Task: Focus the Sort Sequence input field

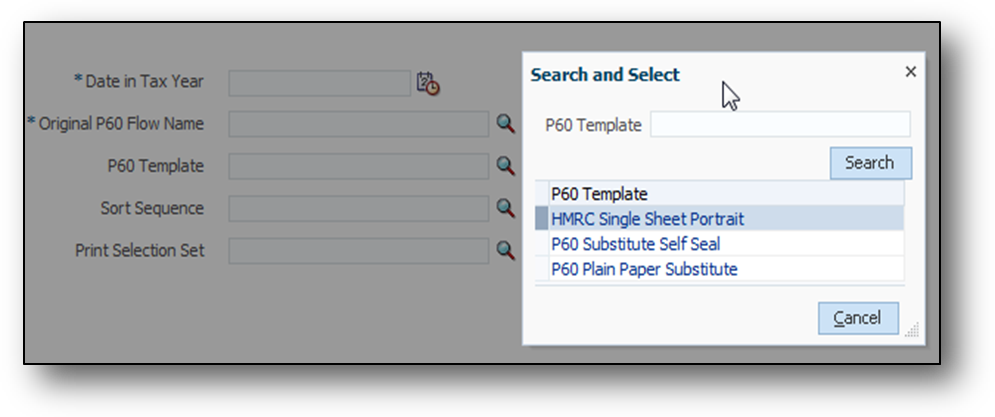Action: (358, 208)
